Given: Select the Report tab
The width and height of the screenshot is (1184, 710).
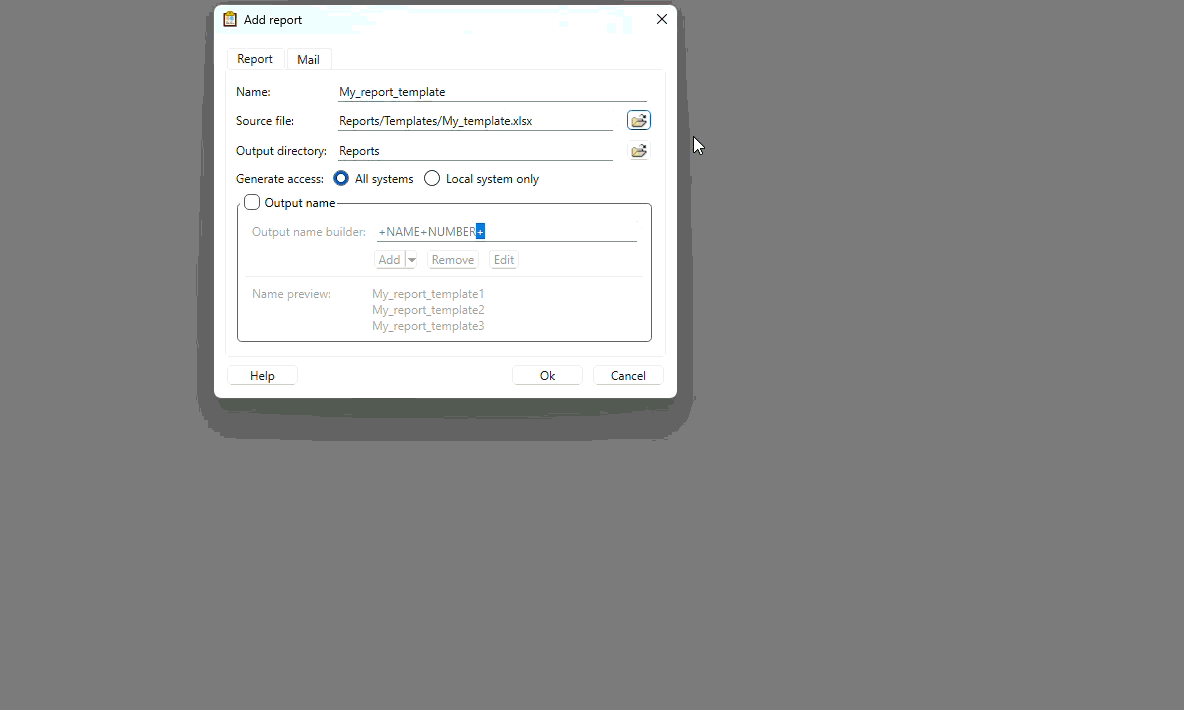Looking at the screenshot, I should [255, 59].
